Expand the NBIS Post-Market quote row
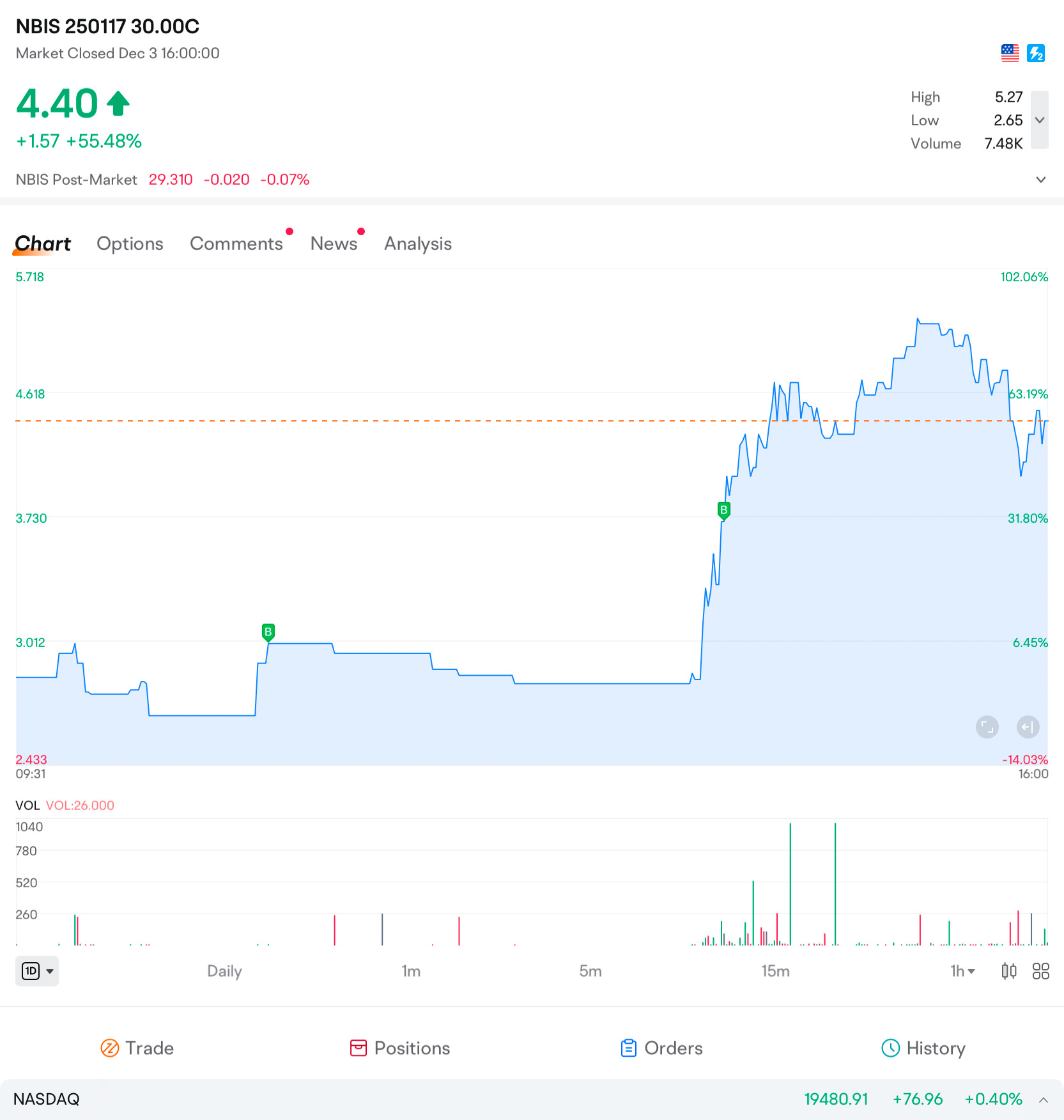The height and width of the screenshot is (1120, 1064). [1040, 180]
